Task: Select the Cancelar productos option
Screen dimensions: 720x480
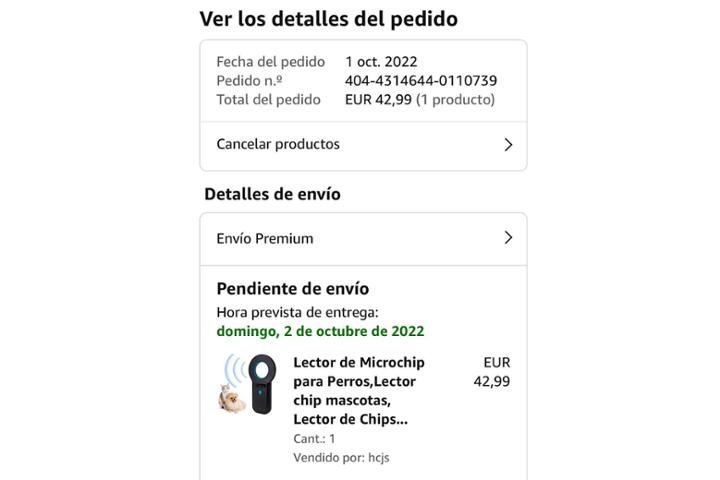Action: 363,146
